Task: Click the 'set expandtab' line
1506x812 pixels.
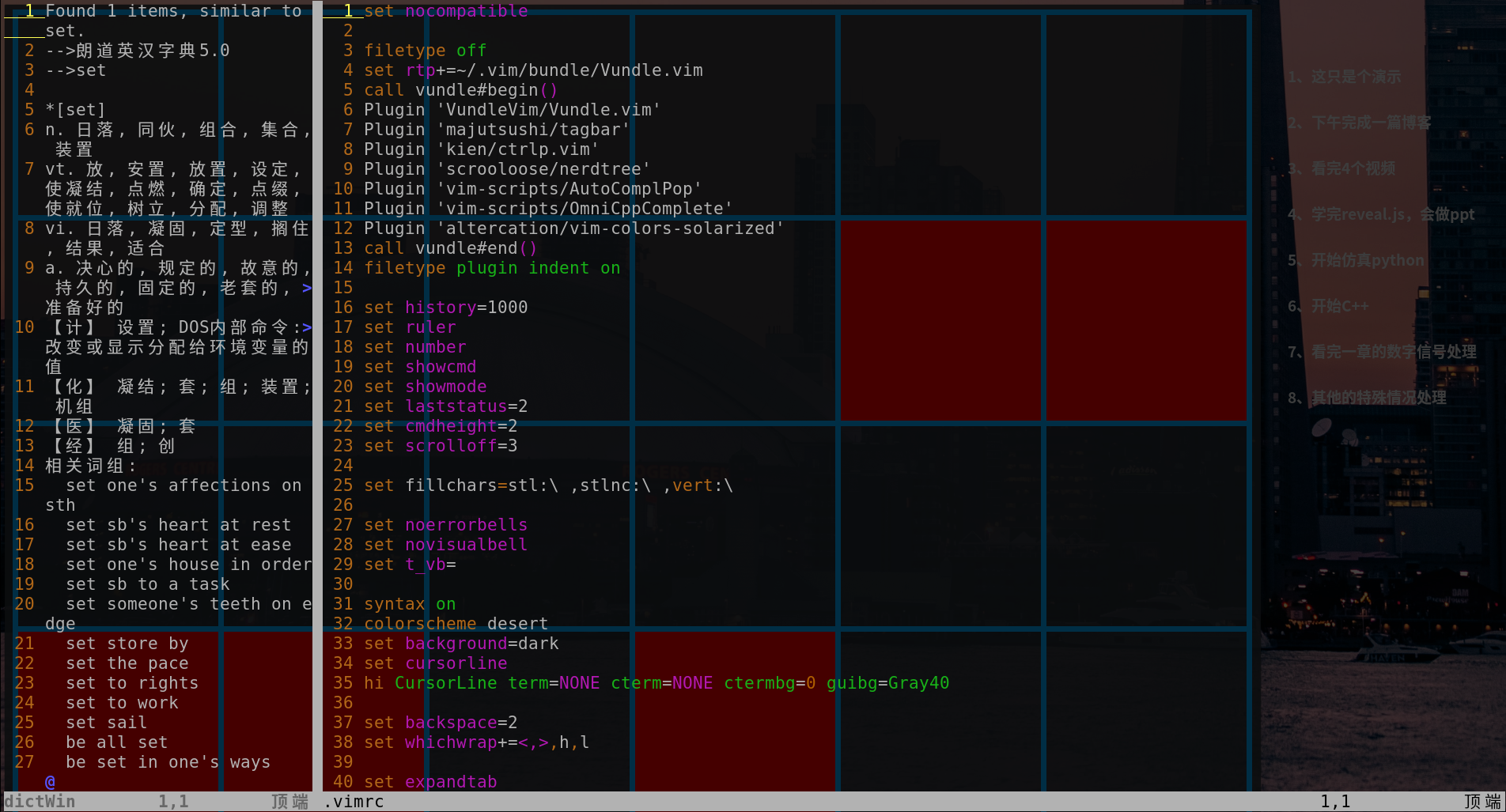Action: (430, 782)
